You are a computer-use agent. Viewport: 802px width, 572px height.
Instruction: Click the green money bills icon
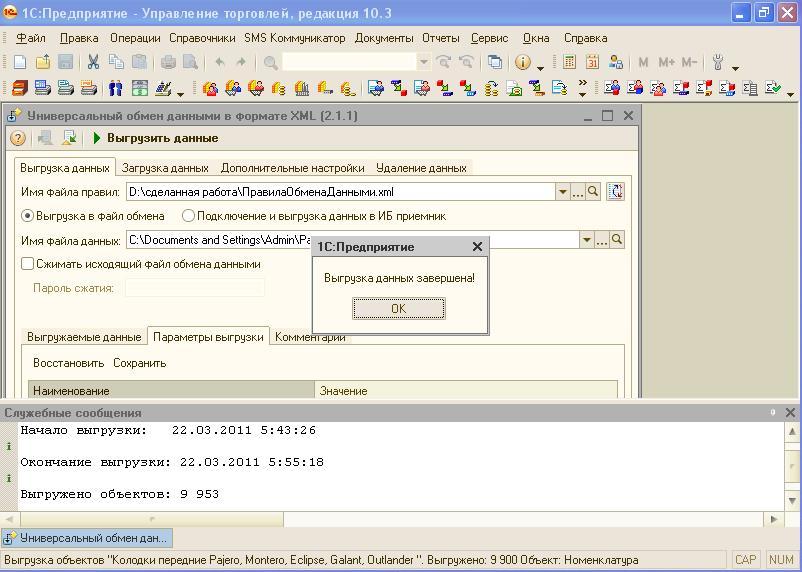tap(140, 88)
